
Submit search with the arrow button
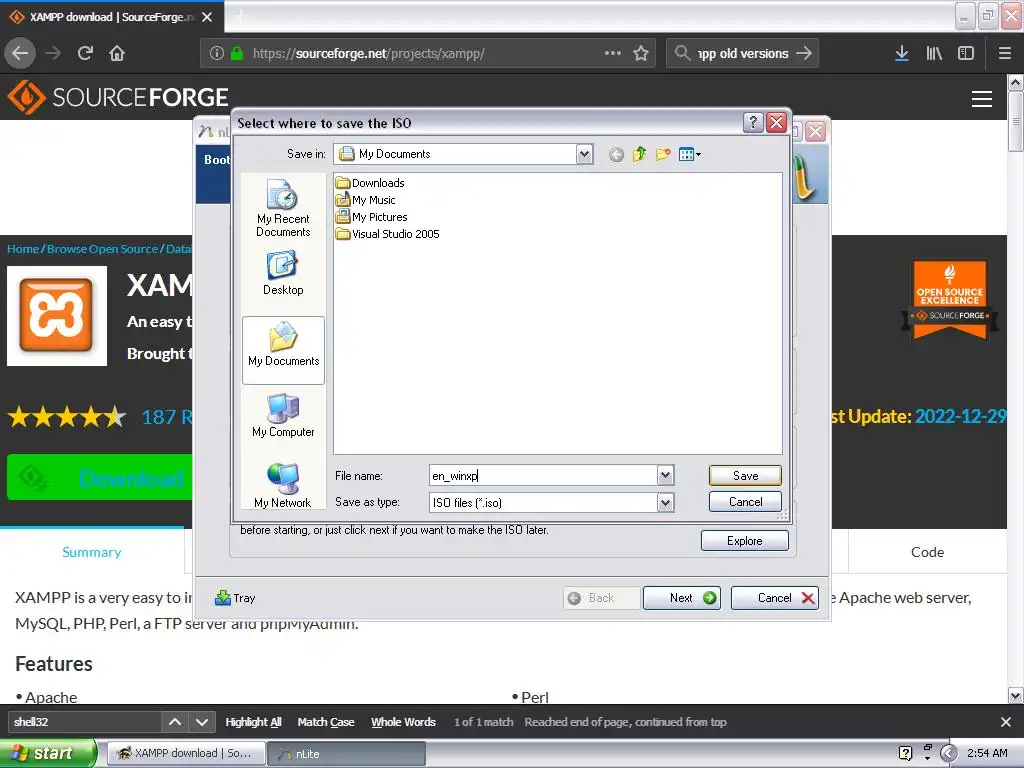pos(804,53)
